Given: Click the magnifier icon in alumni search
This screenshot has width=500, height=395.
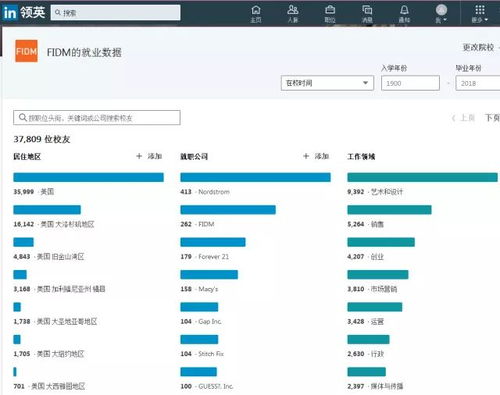Looking at the screenshot, I should [23, 117].
